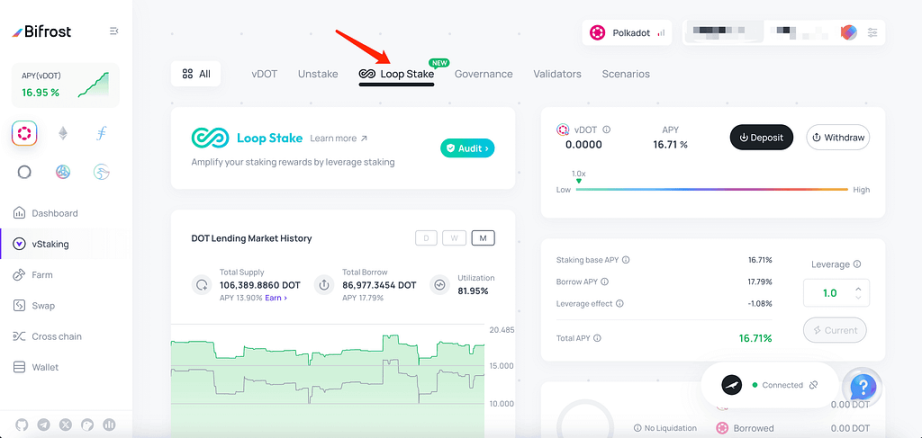
Task: Click the DOT lending history chart
Action: [x=328, y=379]
